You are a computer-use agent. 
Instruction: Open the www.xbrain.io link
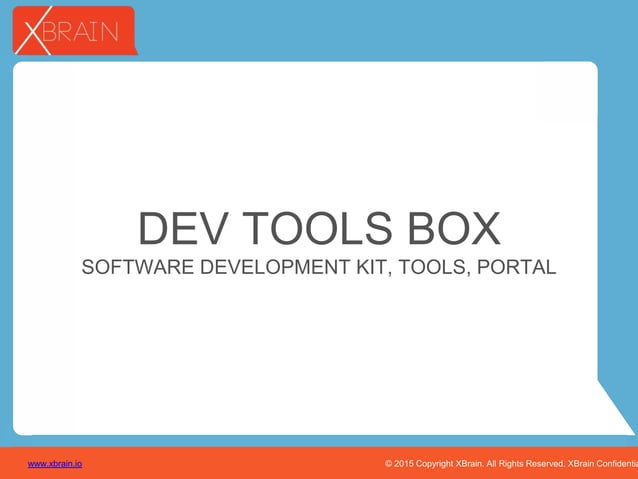coord(55,464)
